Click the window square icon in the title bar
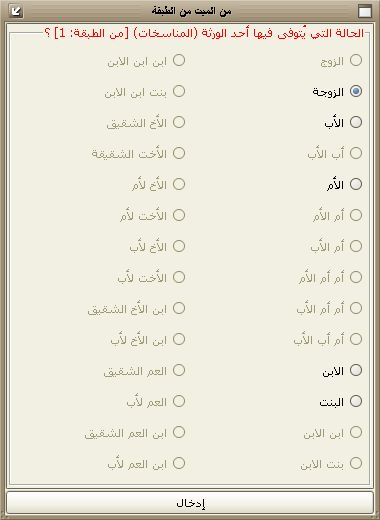Viewport: 380px width, 520px height. coord(365,12)
